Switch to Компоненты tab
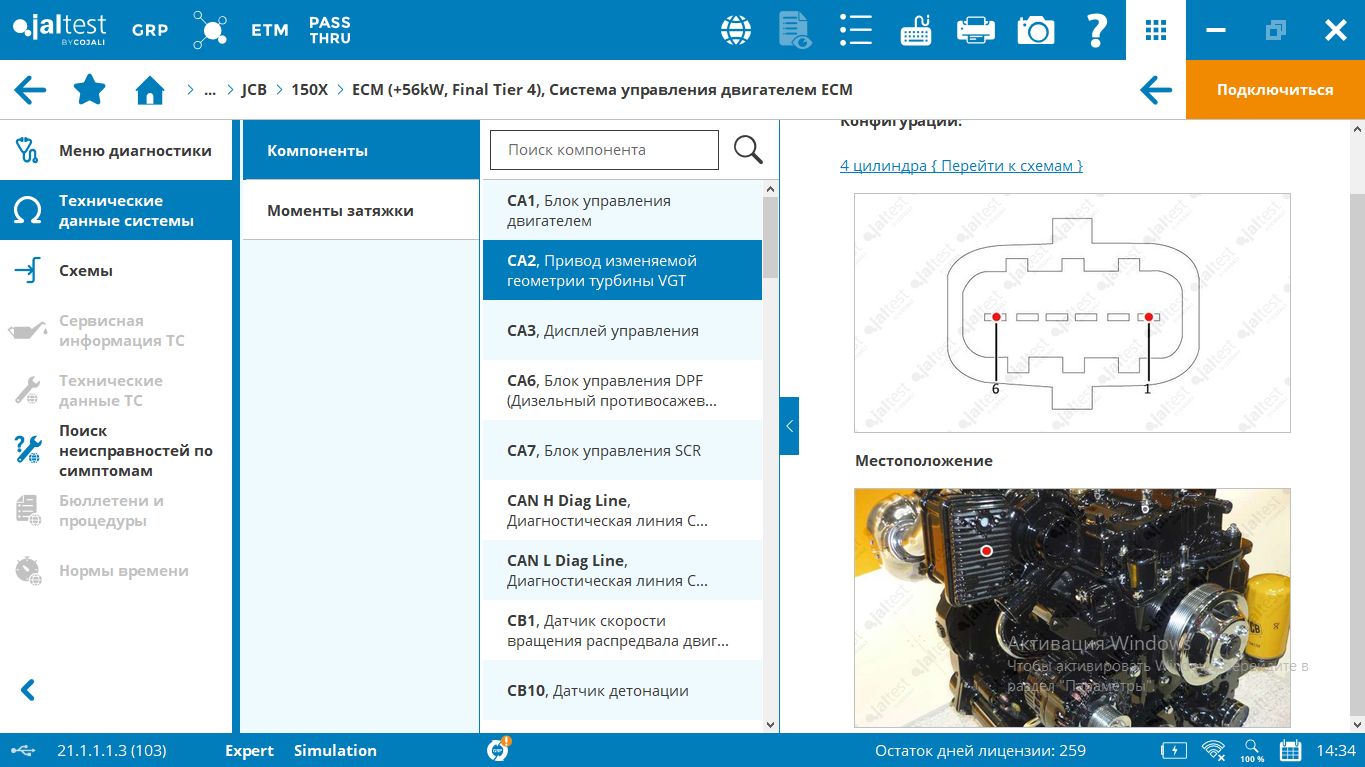 pyautogui.click(x=361, y=150)
